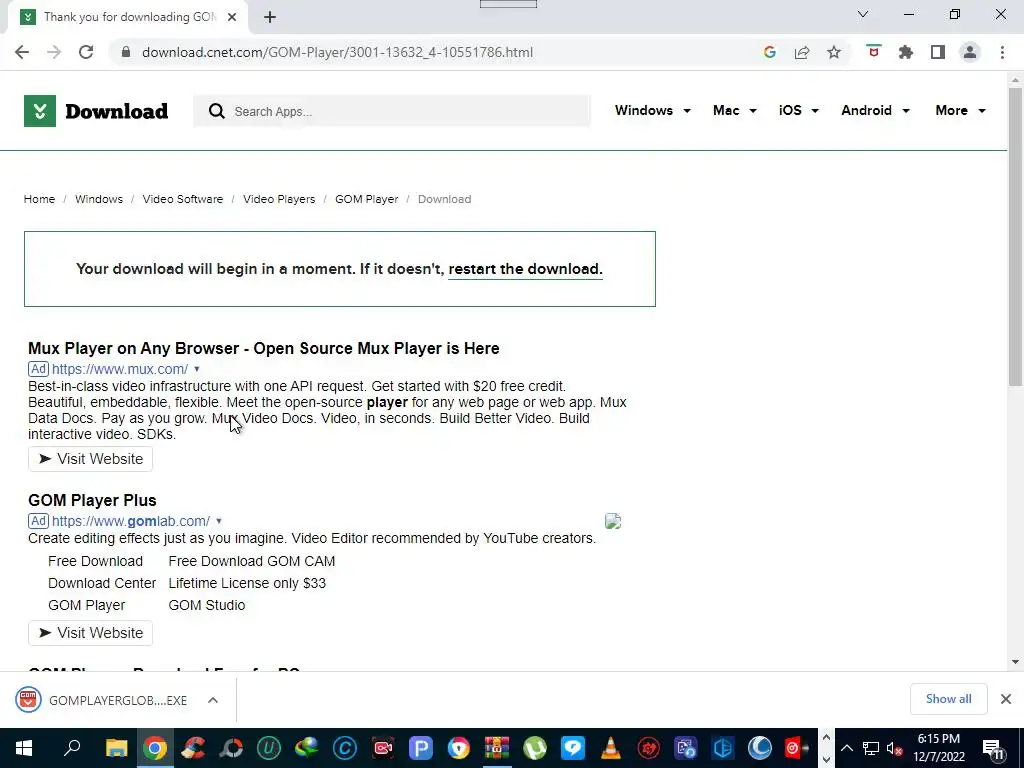
Task: Expand the More dropdown menu
Action: coord(961,110)
